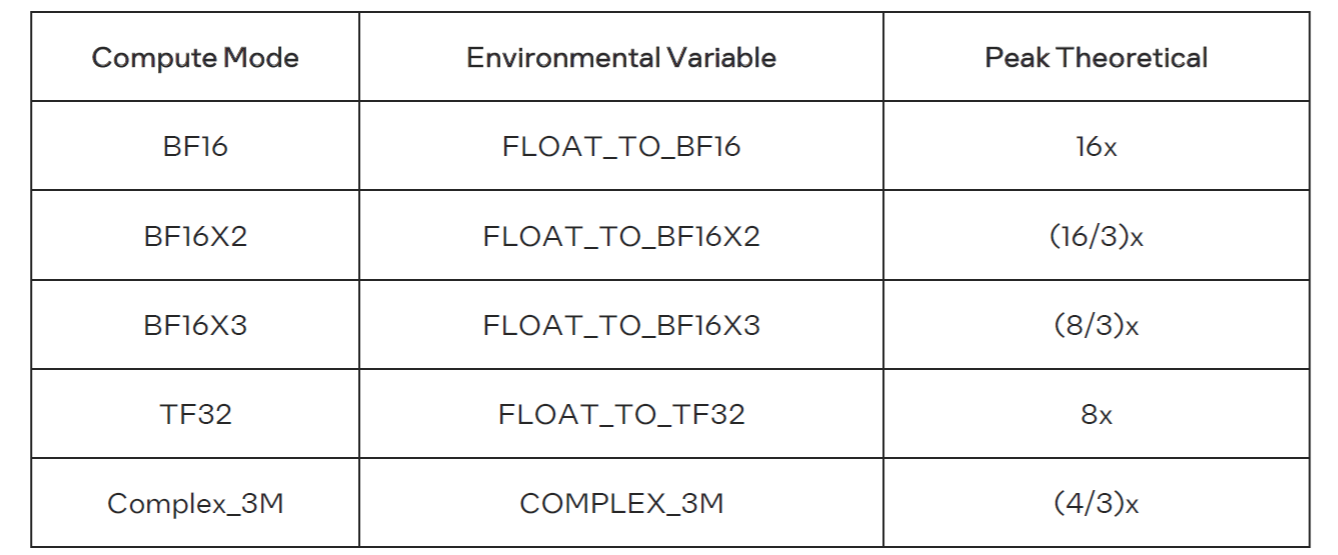Select the FLOAT_TO_BF16X2 variable cell
Image resolution: width=1338 pixels, height=555 pixels.
[621, 236]
